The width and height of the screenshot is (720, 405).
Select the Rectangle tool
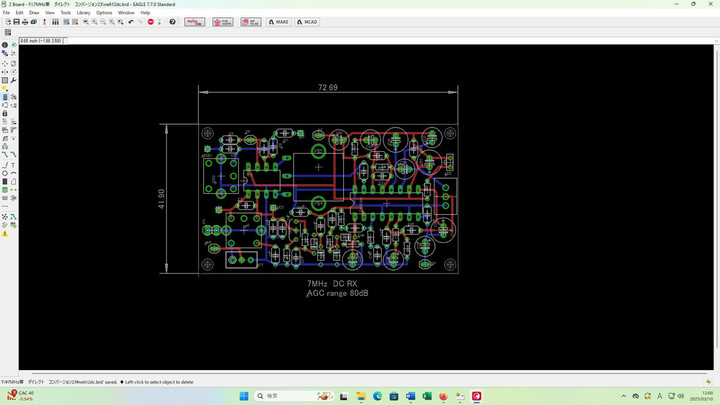[5, 182]
